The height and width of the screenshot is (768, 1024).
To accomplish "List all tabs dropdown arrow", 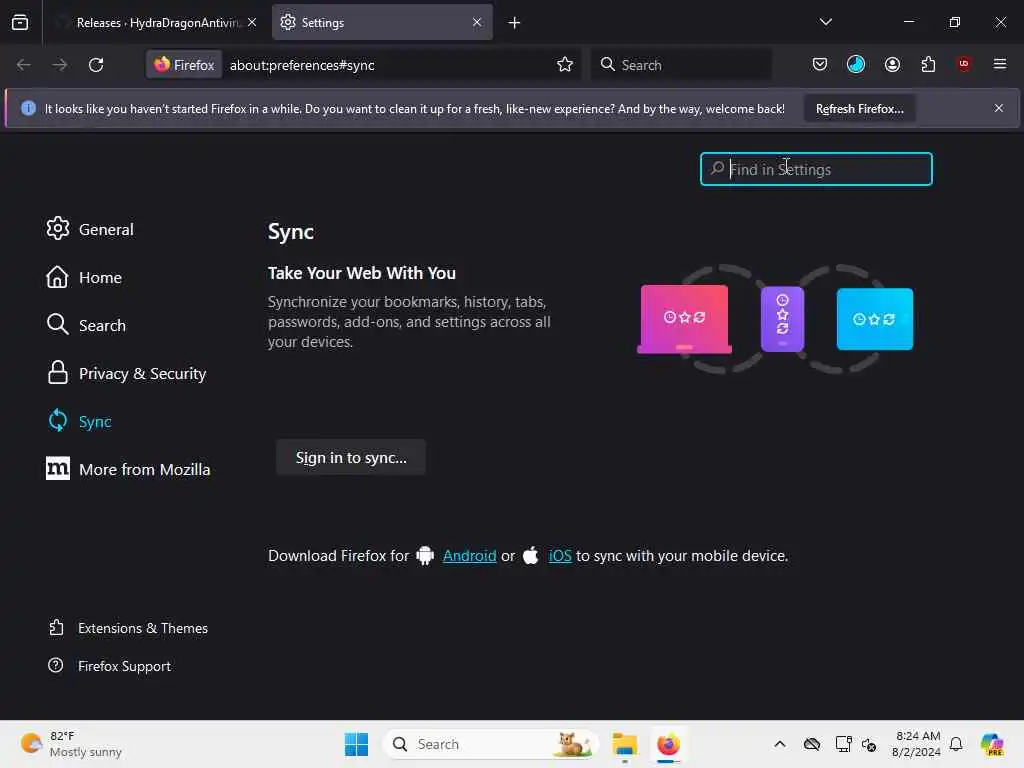I will (825, 22).
